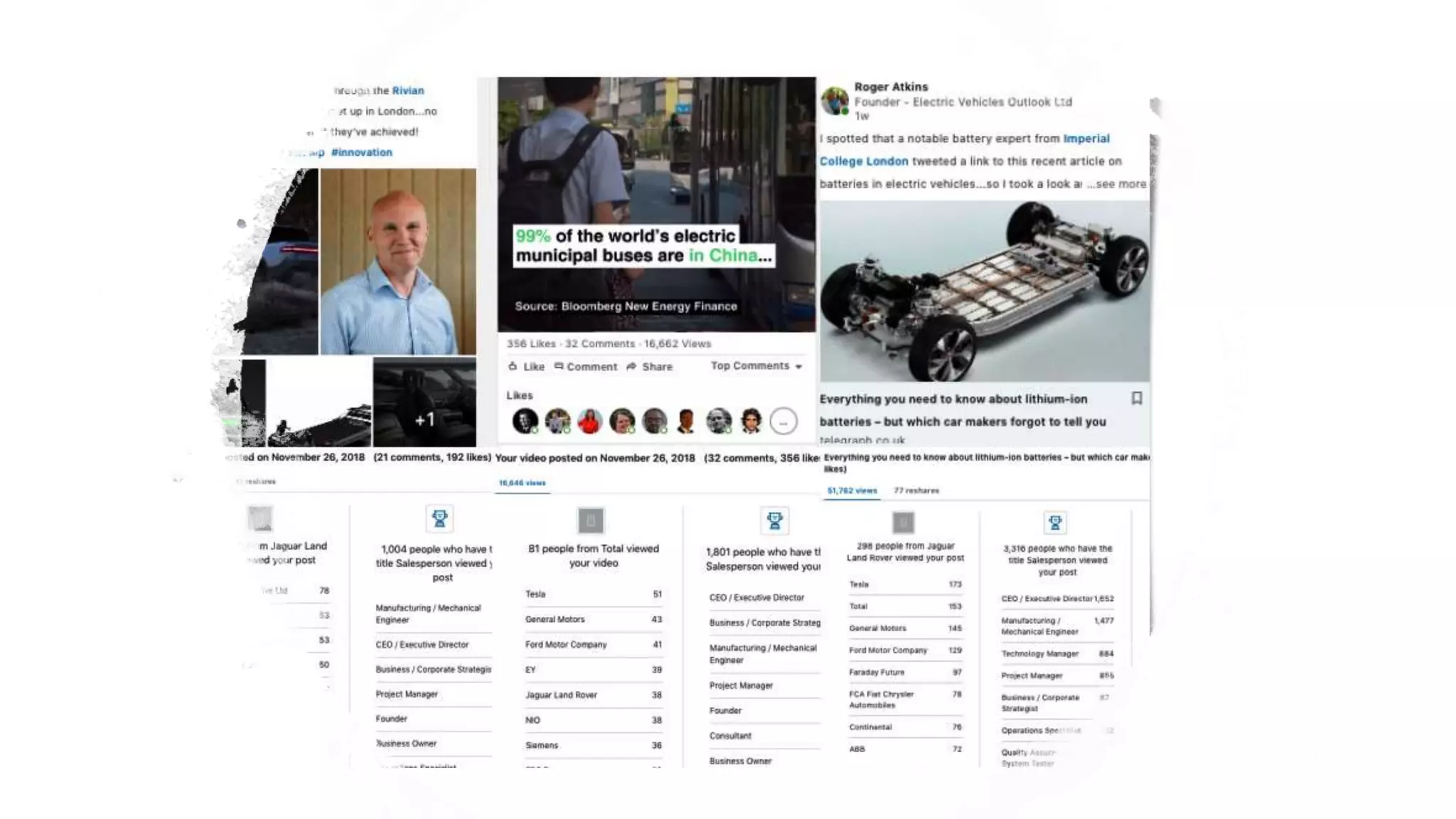Image resolution: width=1456 pixels, height=819 pixels.
Task: Open the +1 more photos thumbnail
Action: [x=424, y=402]
